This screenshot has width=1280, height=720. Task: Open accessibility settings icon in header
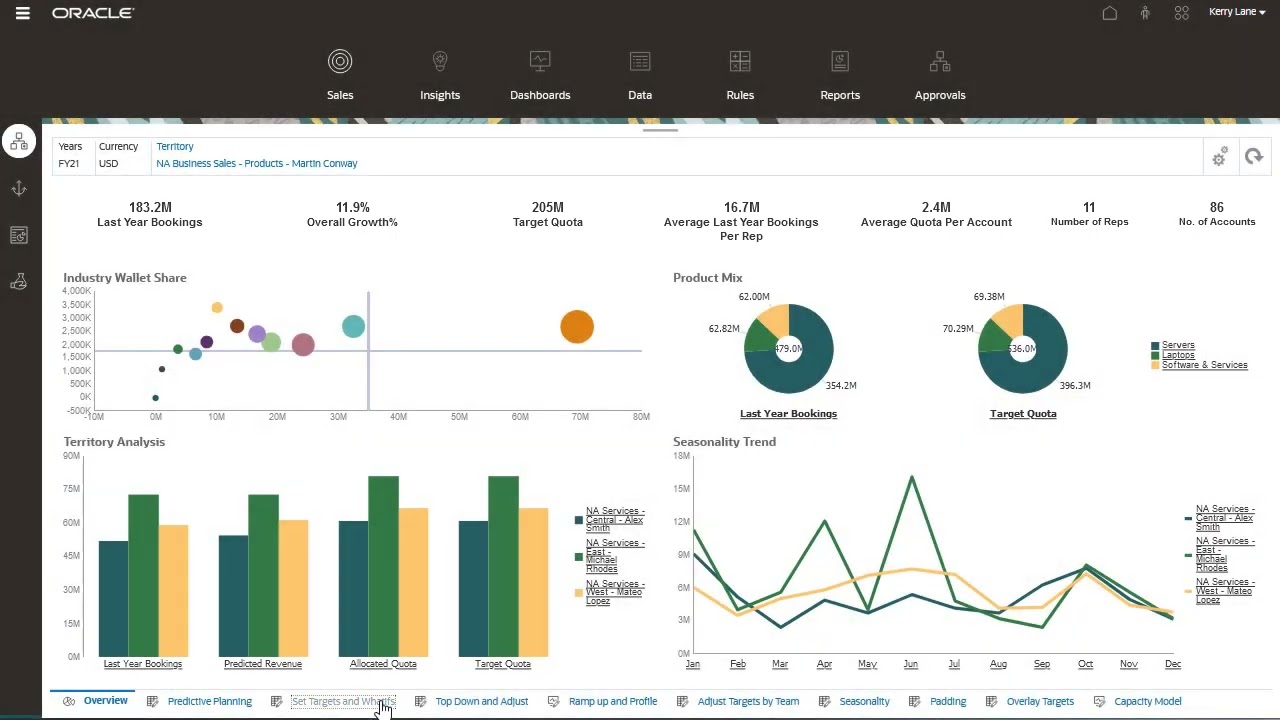[x=1145, y=13]
